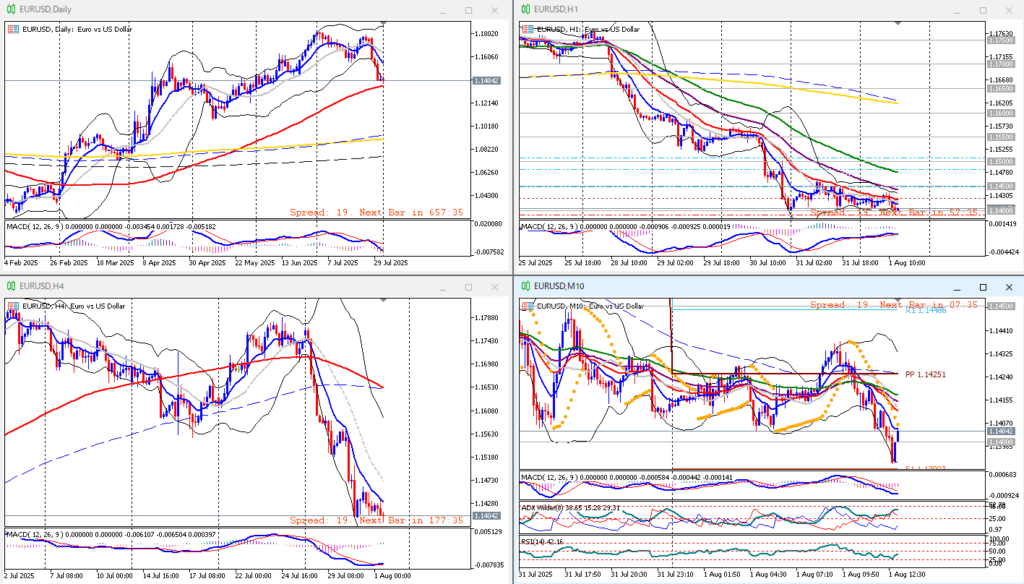Click the 1.14410 price on M10 scale
The height and width of the screenshot is (584, 1024).
pyautogui.click(x=1001, y=331)
